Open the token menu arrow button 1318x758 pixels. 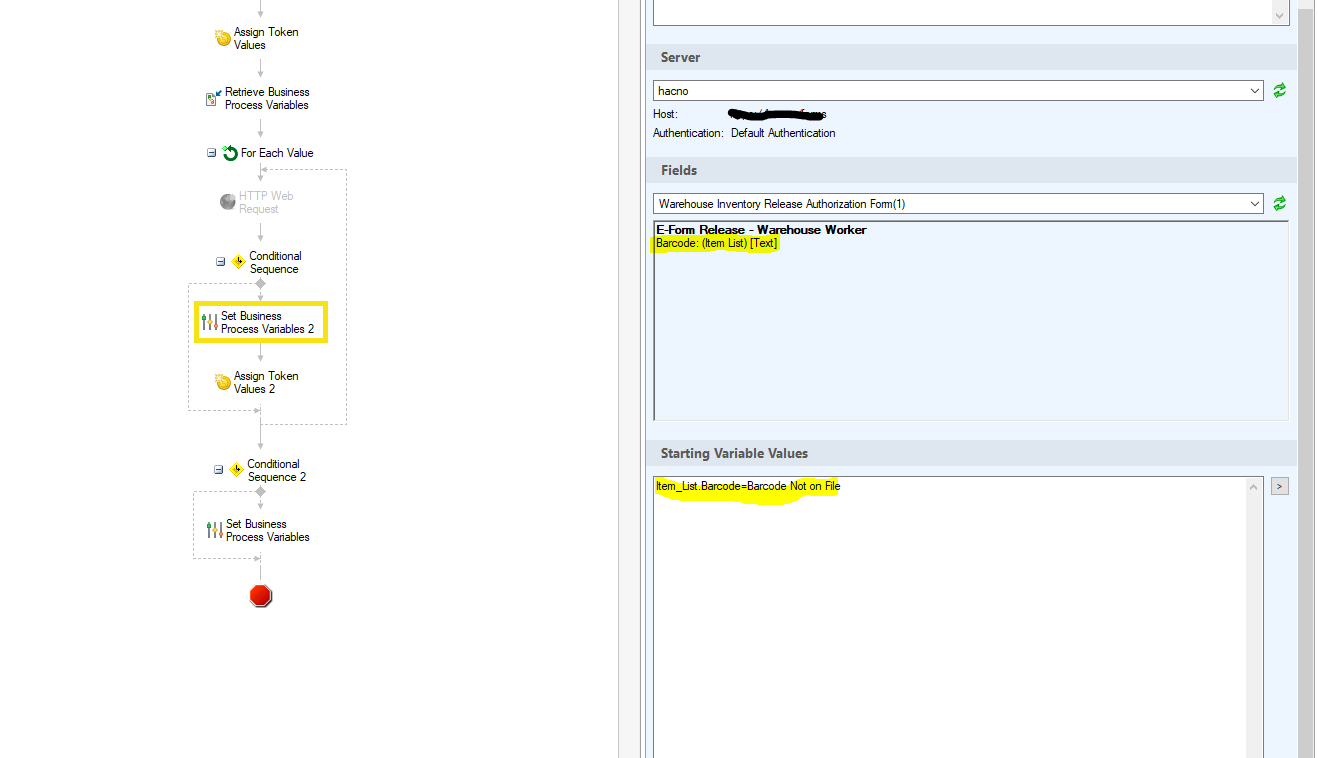(x=1280, y=487)
